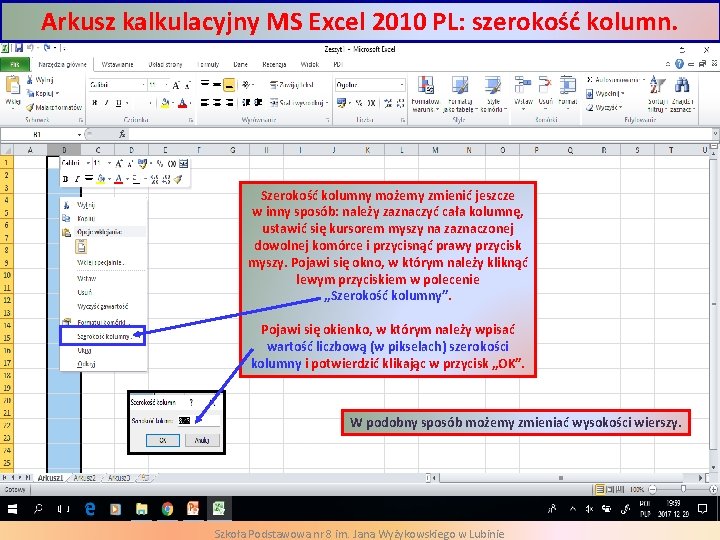Open the Formatowanie warunkowe icon

tap(426, 85)
